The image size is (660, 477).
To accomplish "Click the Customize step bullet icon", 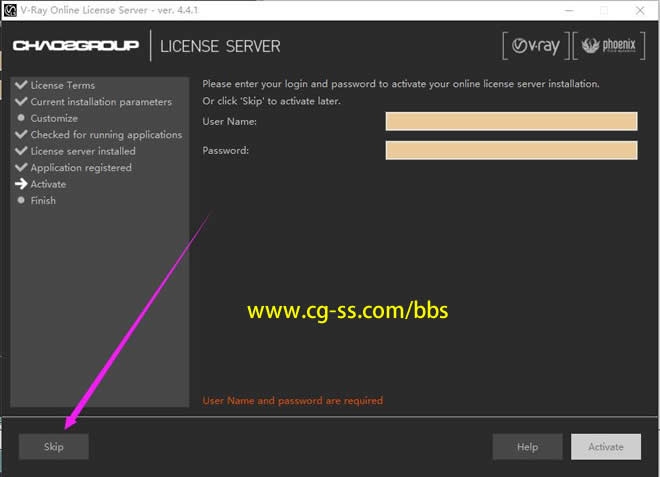I will pyautogui.click(x=21, y=118).
